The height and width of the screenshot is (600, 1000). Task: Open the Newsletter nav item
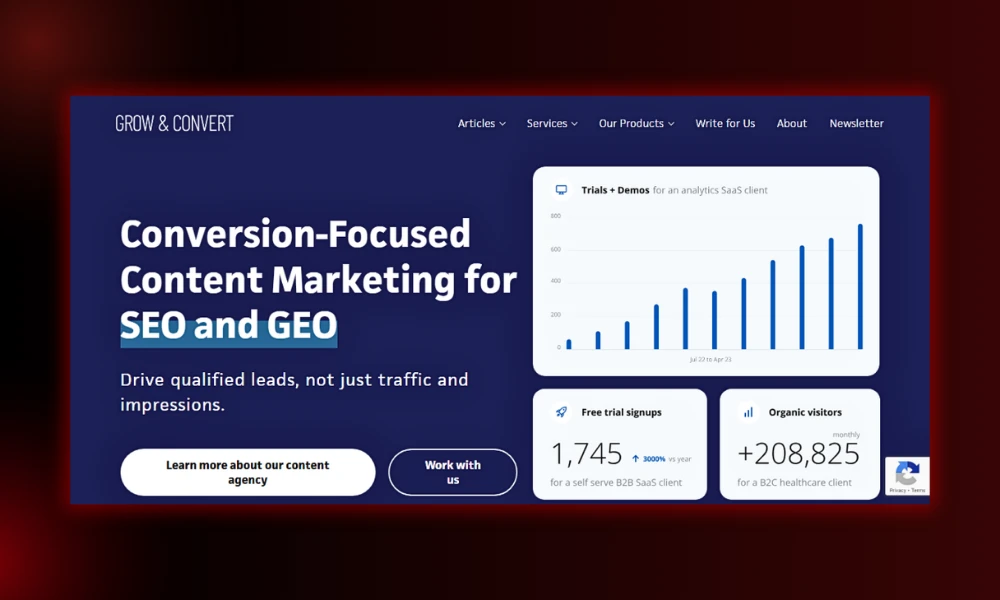[x=856, y=123]
